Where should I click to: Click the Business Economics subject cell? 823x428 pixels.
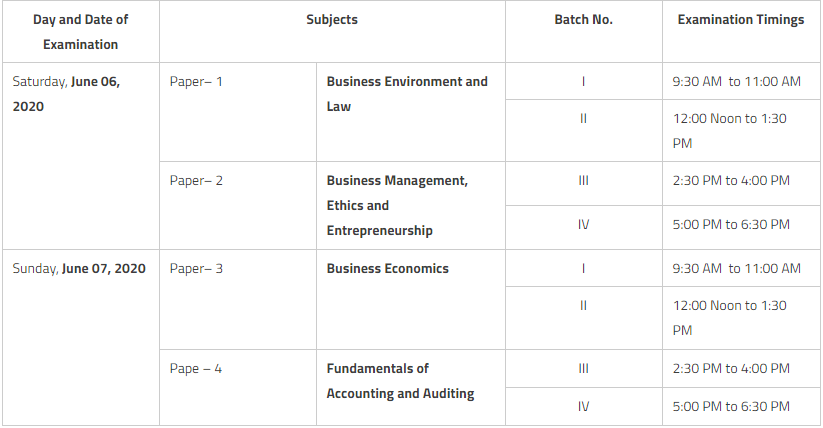410,299
